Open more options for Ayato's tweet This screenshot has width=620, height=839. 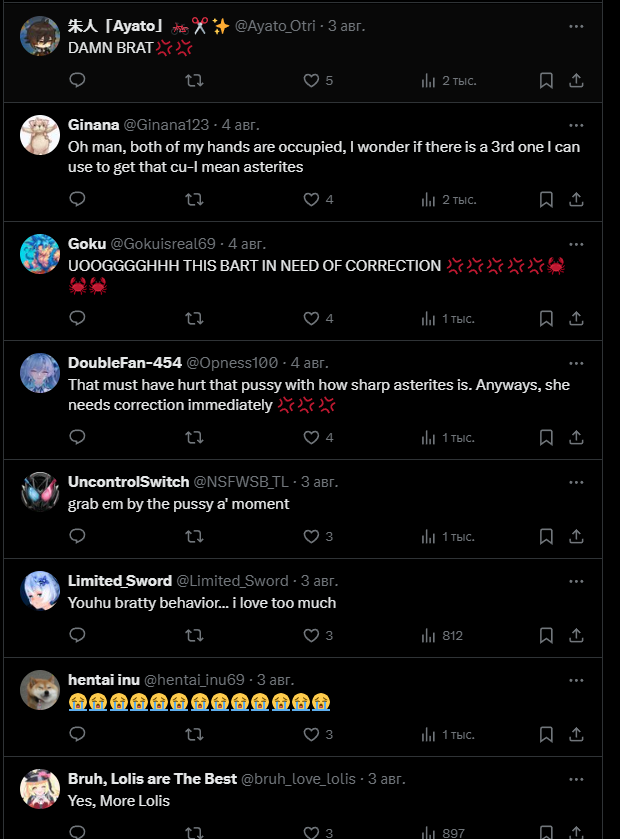point(576,26)
